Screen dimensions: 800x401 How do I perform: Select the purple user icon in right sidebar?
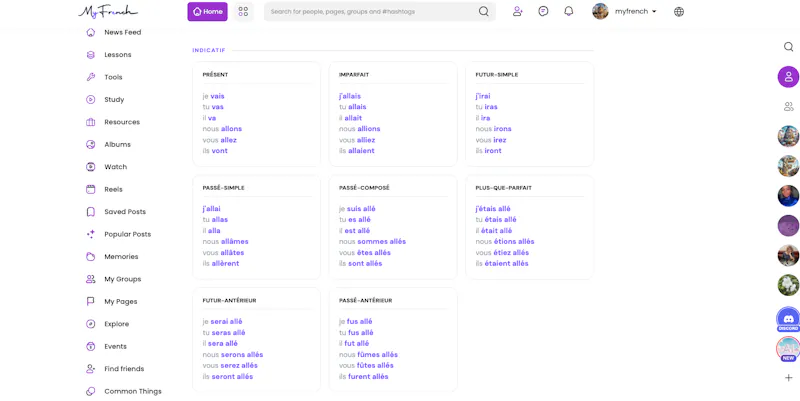(788, 77)
